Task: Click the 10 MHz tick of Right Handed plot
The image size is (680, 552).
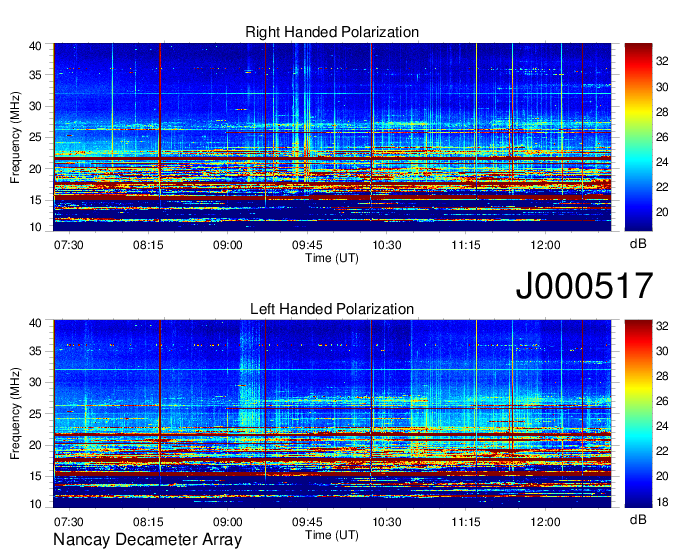Action: (36, 227)
